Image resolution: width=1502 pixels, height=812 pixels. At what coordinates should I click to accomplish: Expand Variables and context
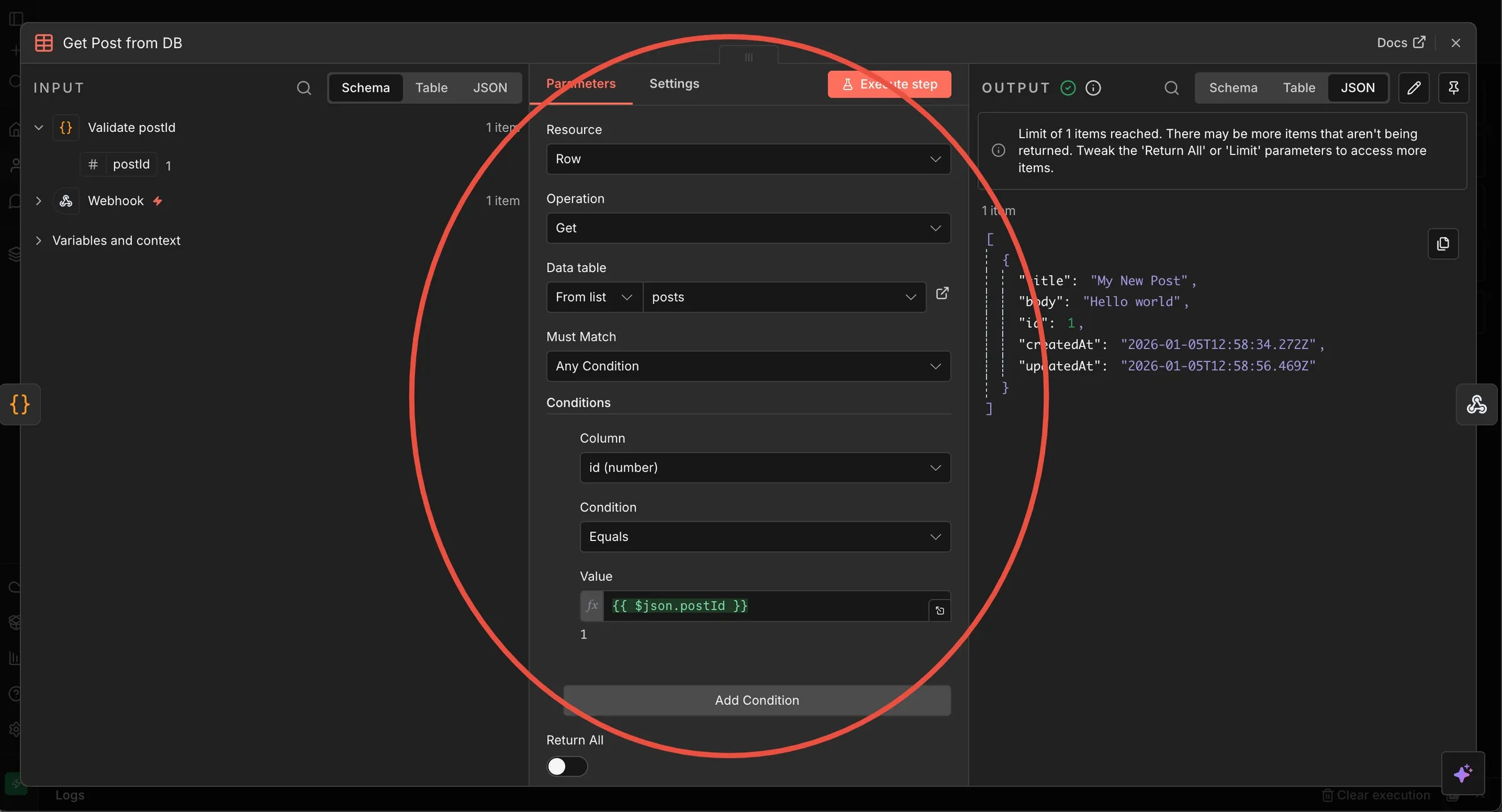(x=39, y=241)
